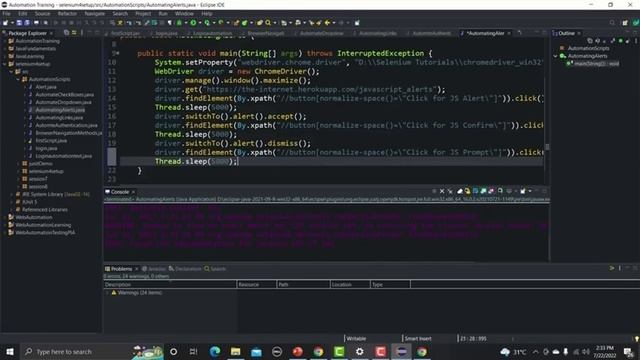Screen dimensions: 640x360
Task: Select AutomateDropdown.java in Package Explorer
Action: pos(63,102)
